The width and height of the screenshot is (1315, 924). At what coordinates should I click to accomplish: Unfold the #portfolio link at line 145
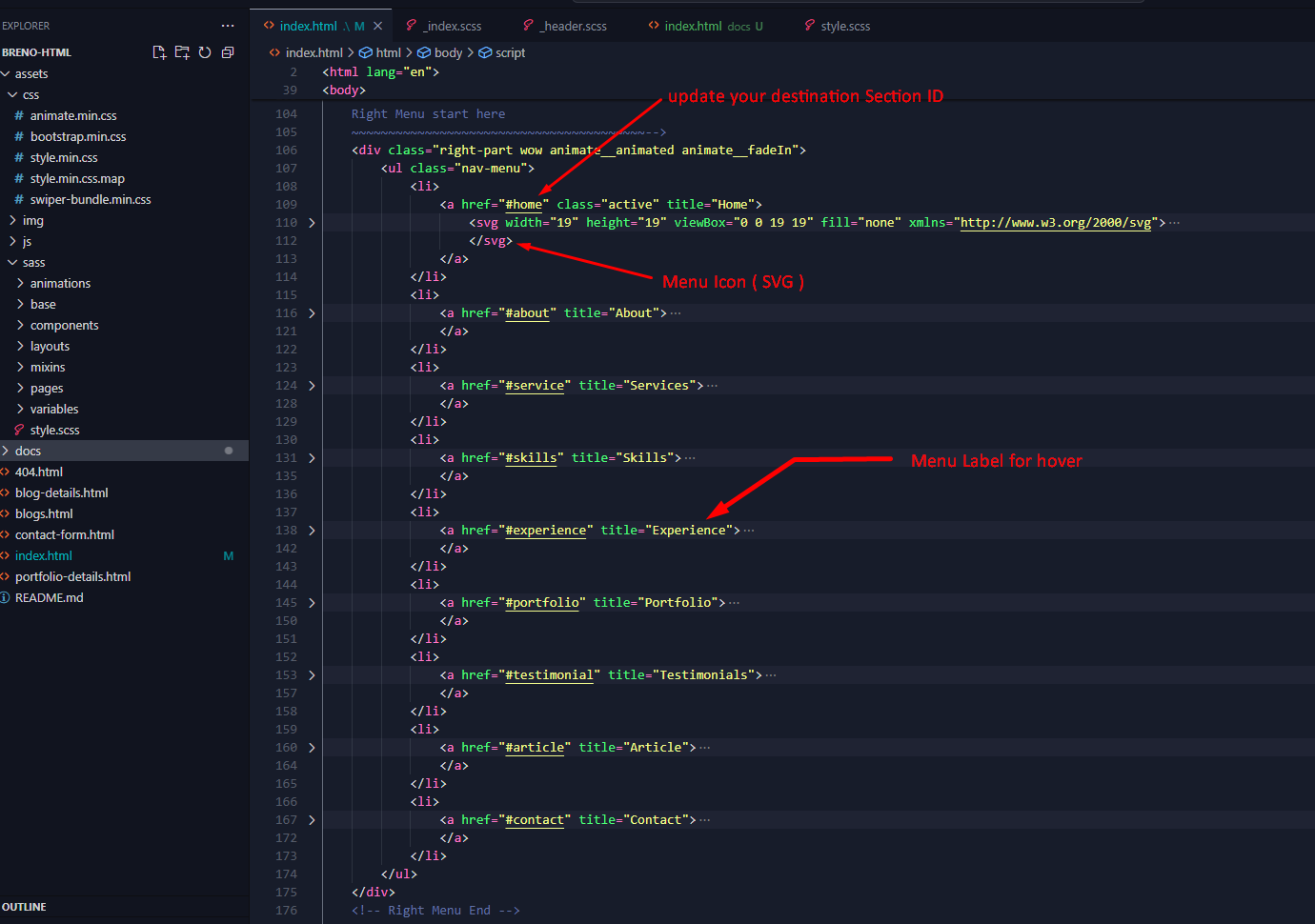(312, 603)
